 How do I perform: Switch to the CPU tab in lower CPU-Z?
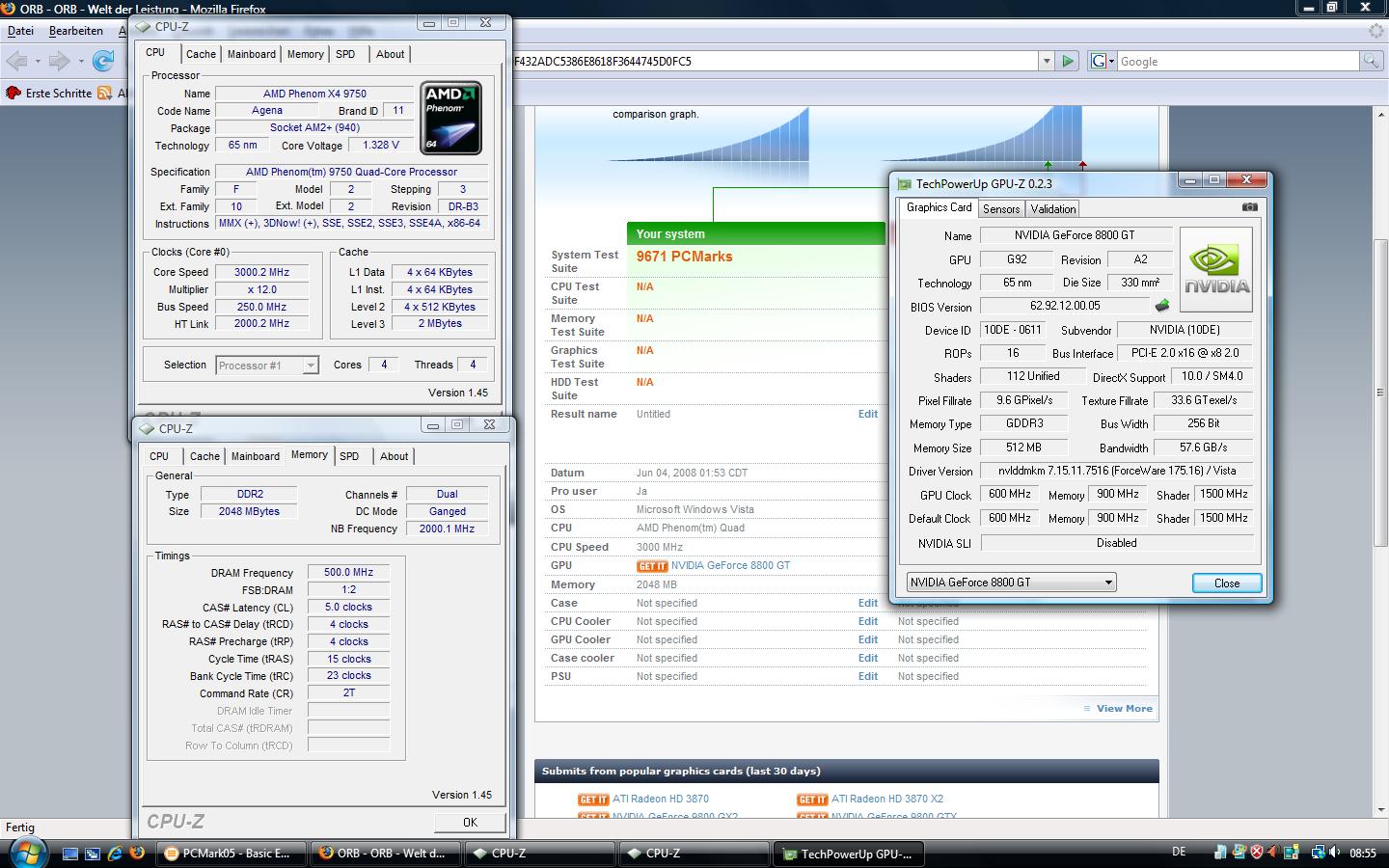tap(159, 457)
